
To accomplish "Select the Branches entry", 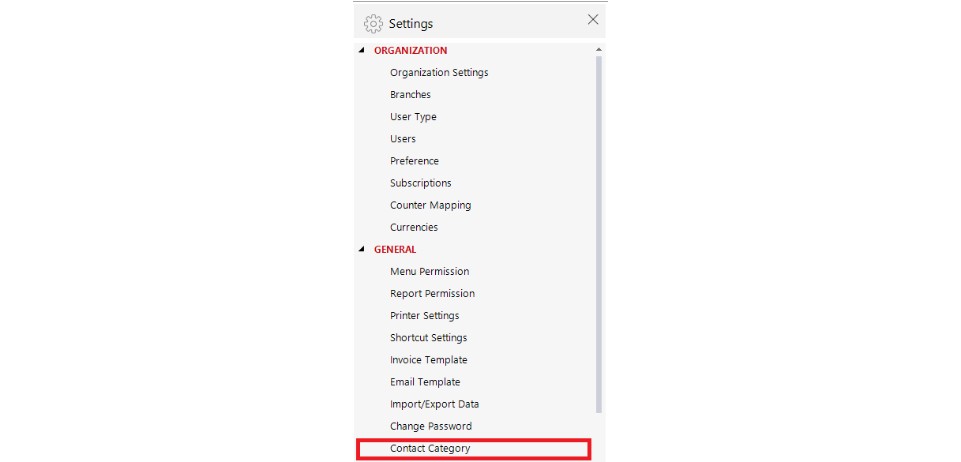I will coord(410,94).
